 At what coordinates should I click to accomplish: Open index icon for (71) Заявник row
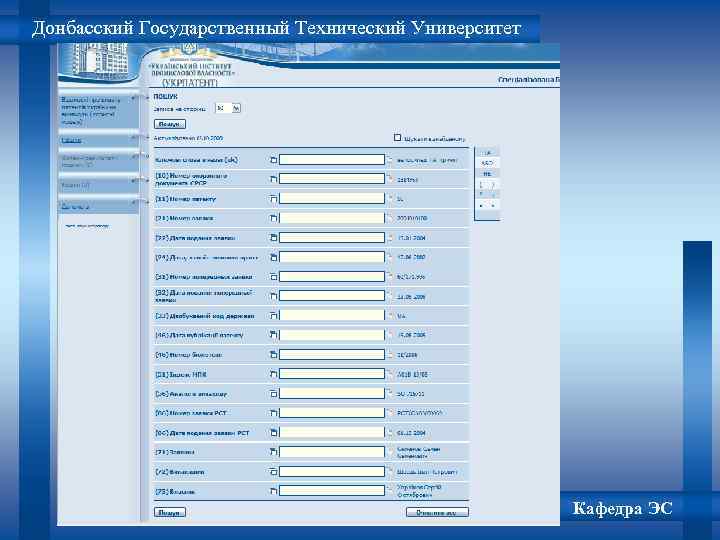pos(274,452)
